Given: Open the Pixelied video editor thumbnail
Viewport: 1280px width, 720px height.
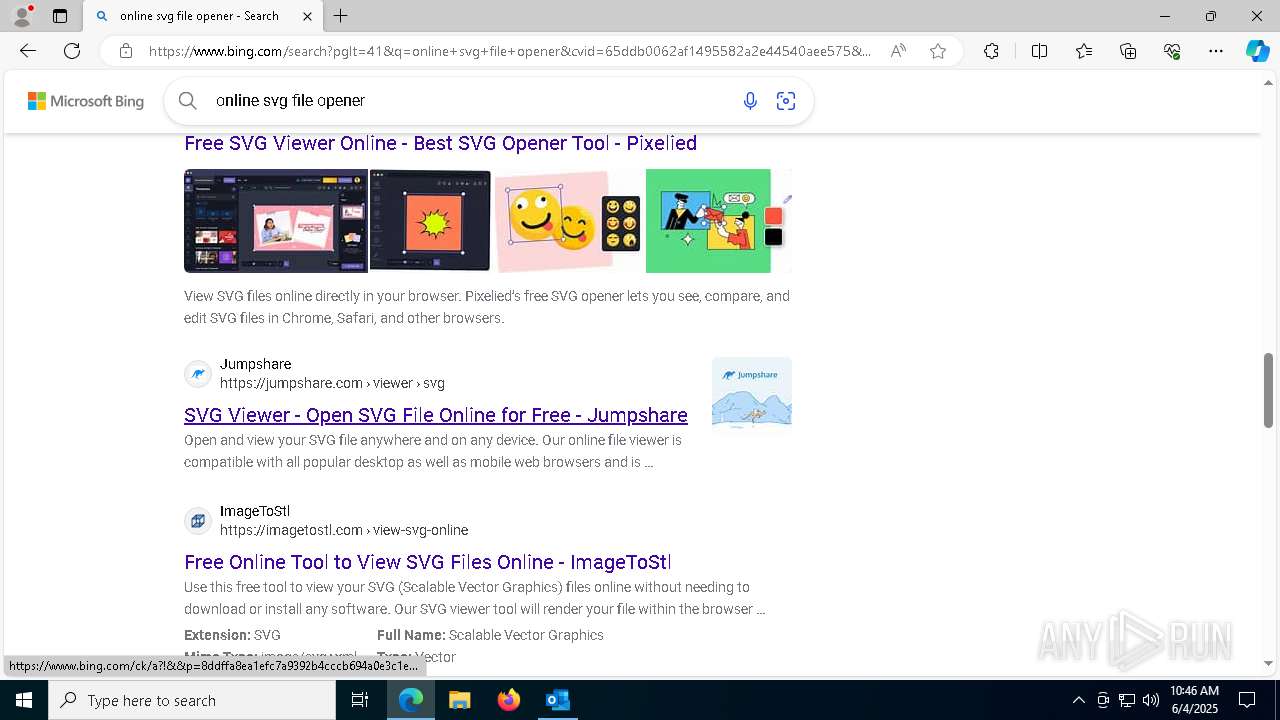Looking at the screenshot, I should [276, 221].
